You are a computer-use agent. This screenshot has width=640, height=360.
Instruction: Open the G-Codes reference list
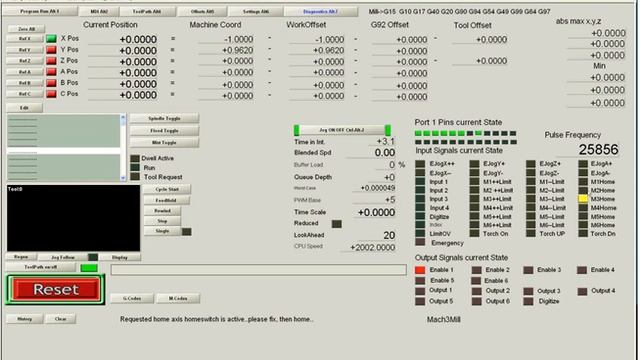[132, 298]
